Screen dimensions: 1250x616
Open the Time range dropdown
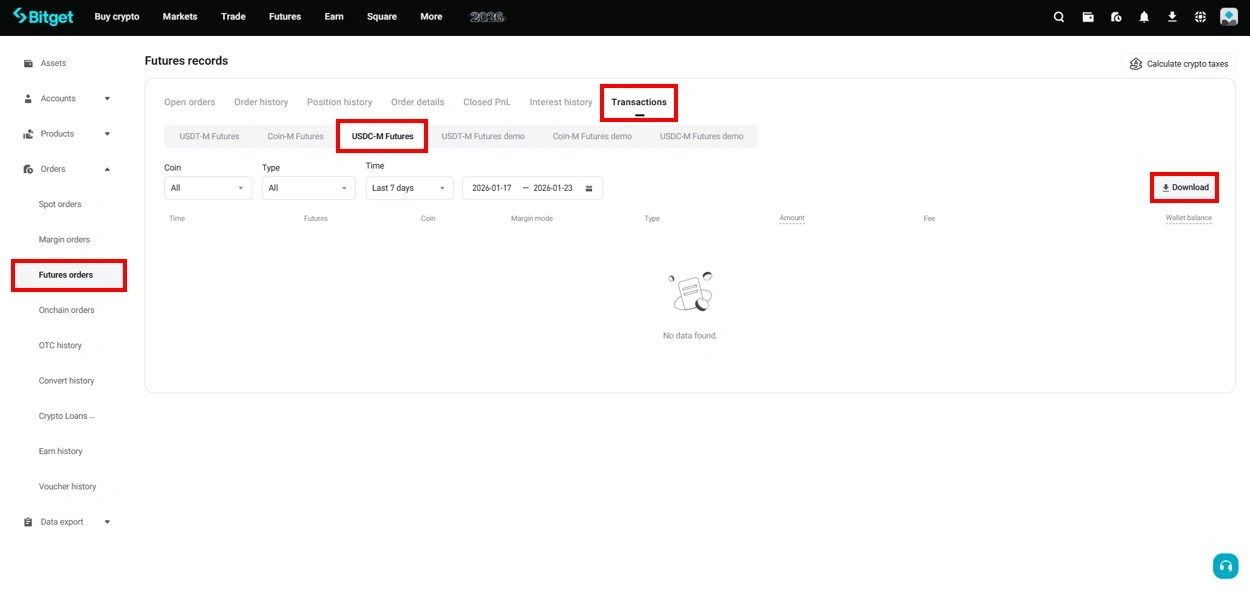click(x=409, y=188)
